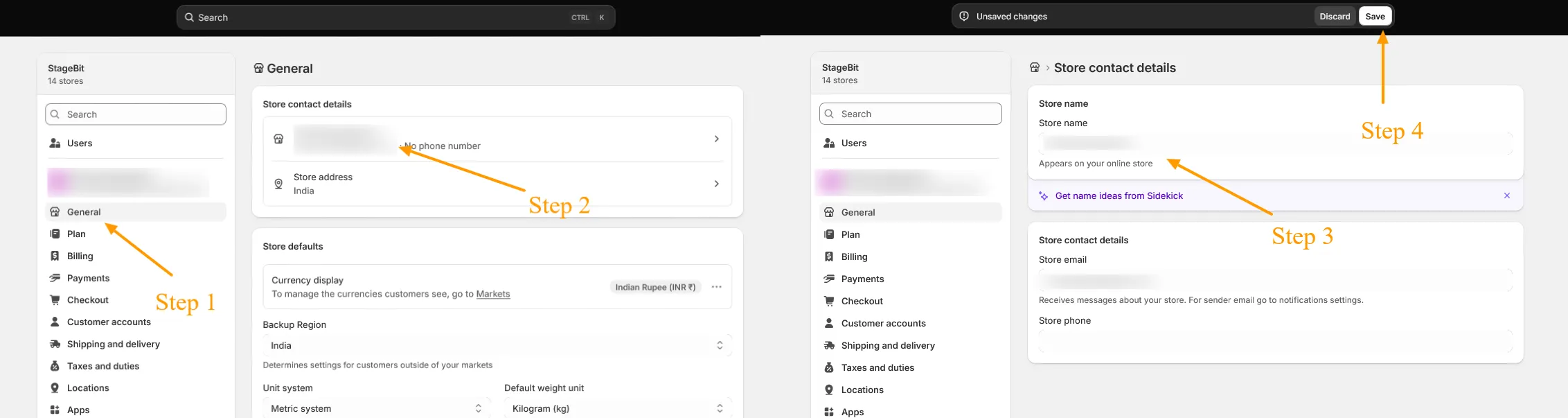Click the Save button
Image resolution: width=1568 pixels, height=418 pixels.
1375,16
